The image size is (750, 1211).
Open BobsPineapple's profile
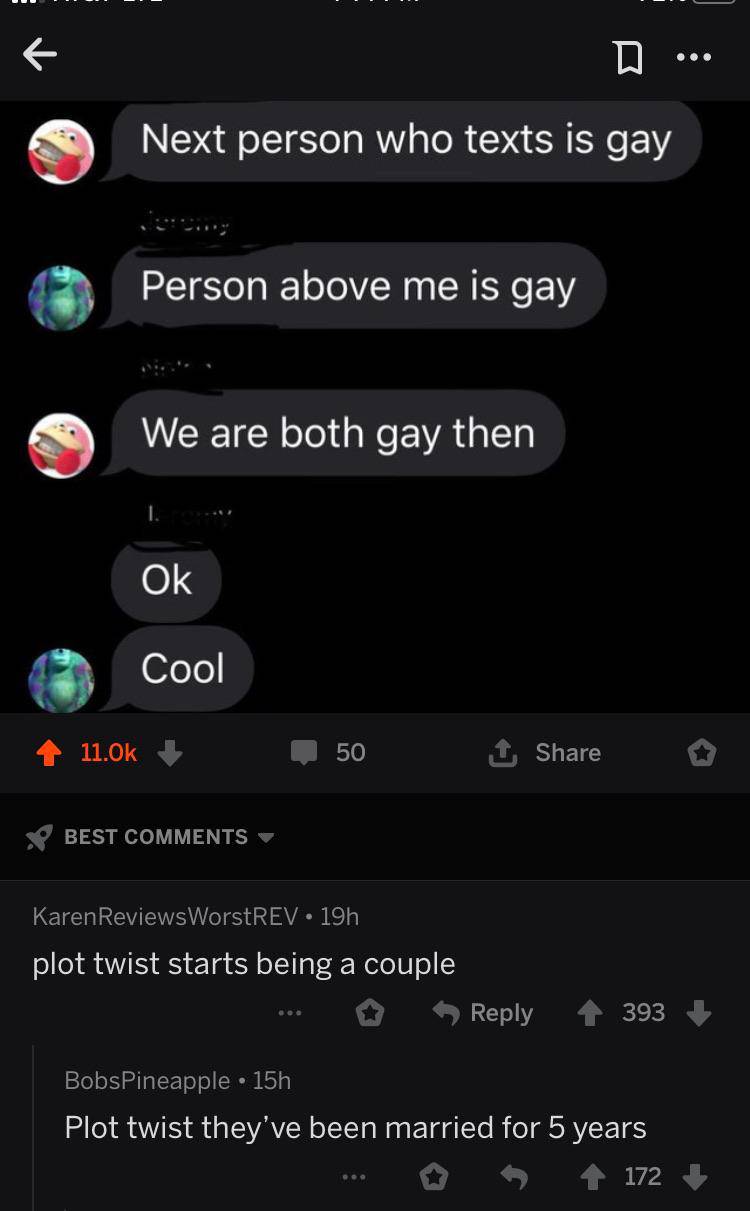[x=147, y=1080]
